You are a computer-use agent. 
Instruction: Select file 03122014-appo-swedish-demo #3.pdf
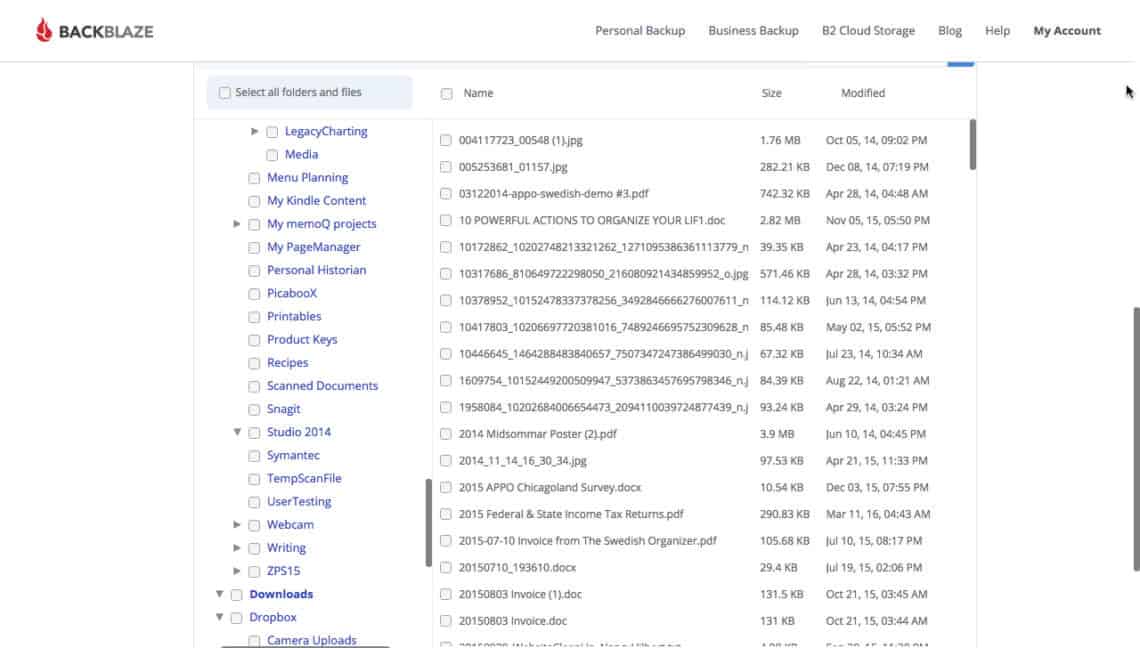tap(553, 193)
